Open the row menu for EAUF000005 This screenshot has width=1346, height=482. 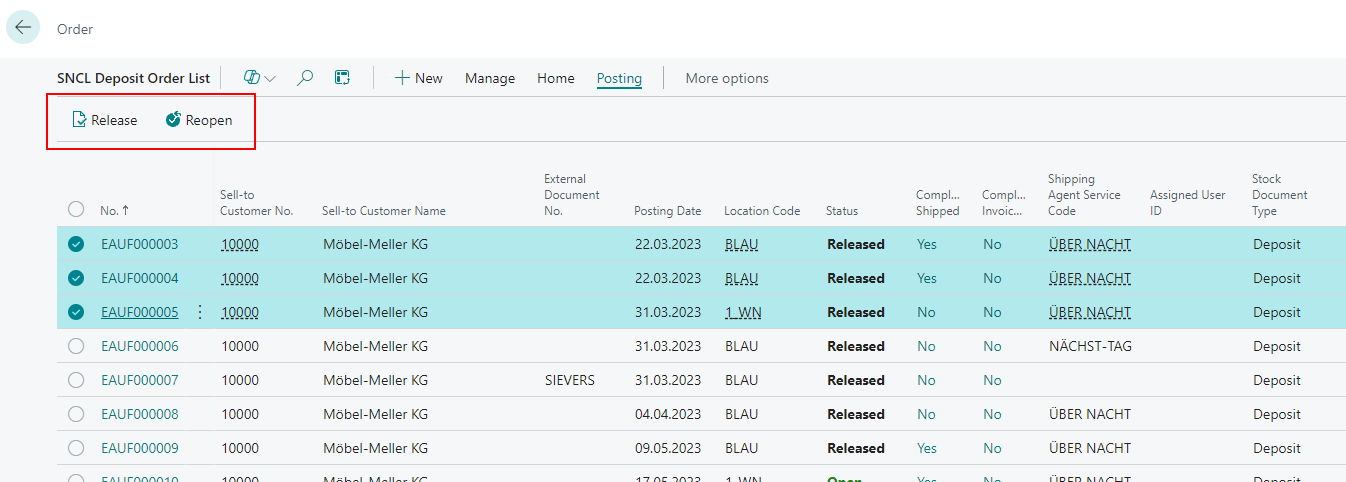point(199,312)
